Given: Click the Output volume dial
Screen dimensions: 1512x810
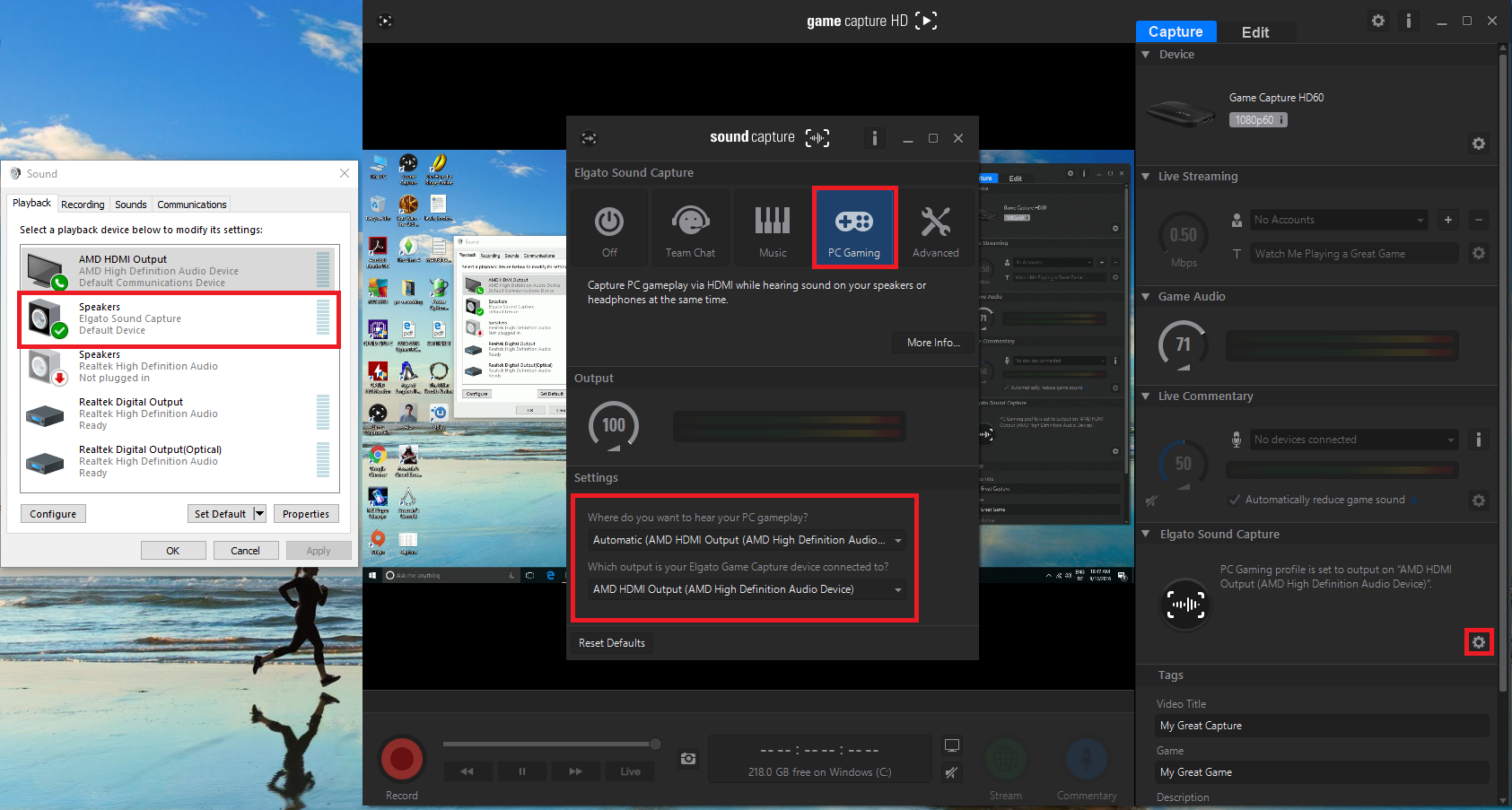Looking at the screenshot, I should click(x=614, y=425).
